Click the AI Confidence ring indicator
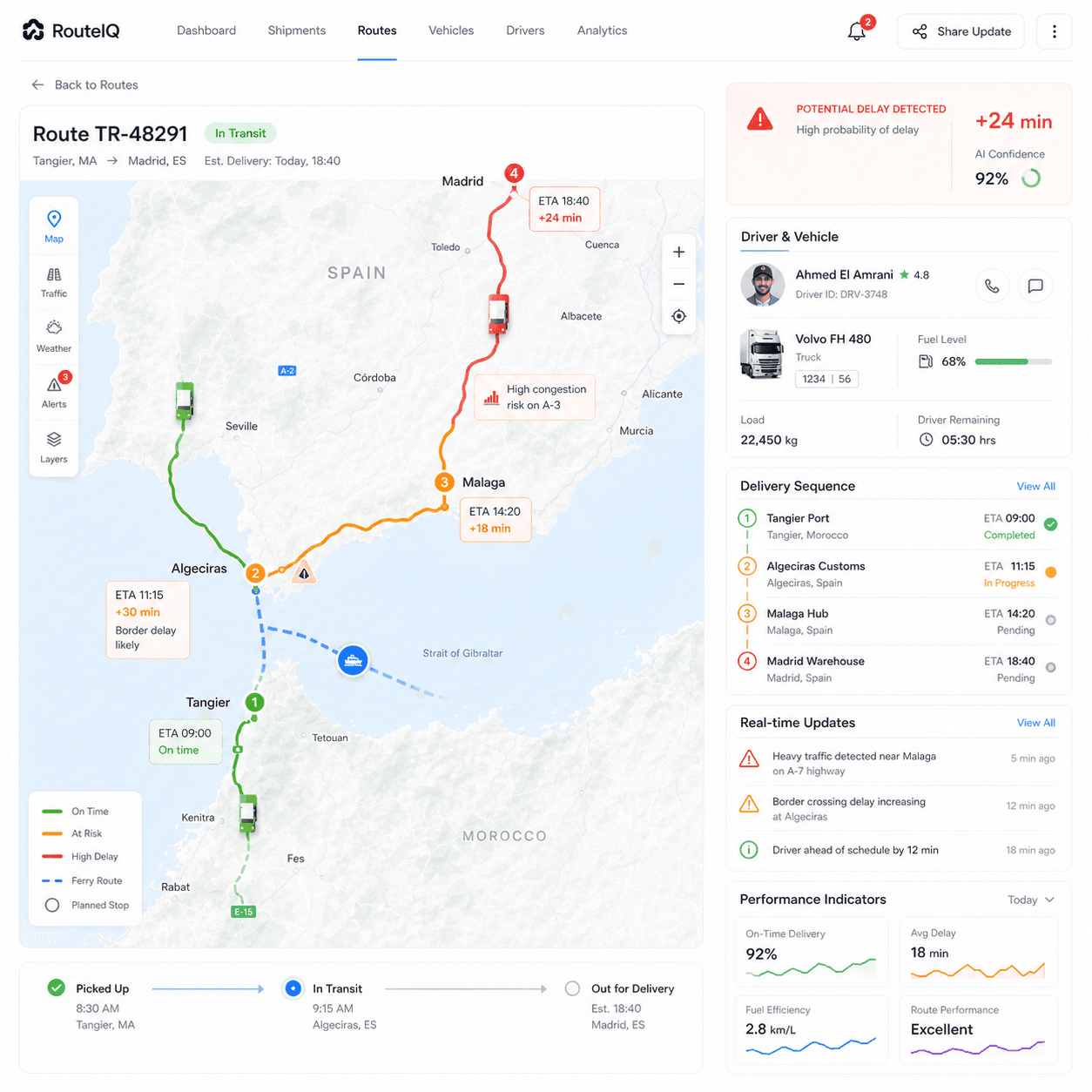The height and width of the screenshot is (1092, 1092). coord(1031,179)
